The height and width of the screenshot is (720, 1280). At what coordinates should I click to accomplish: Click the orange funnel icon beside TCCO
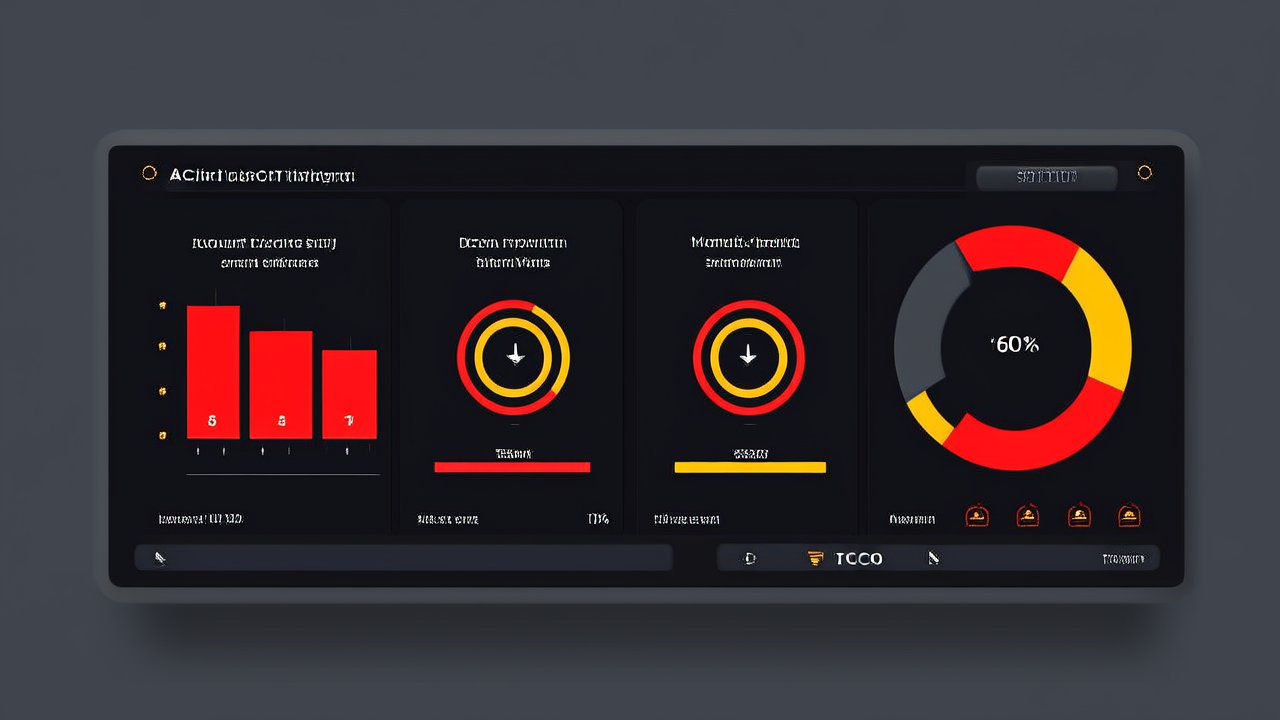(x=815, y=558)
